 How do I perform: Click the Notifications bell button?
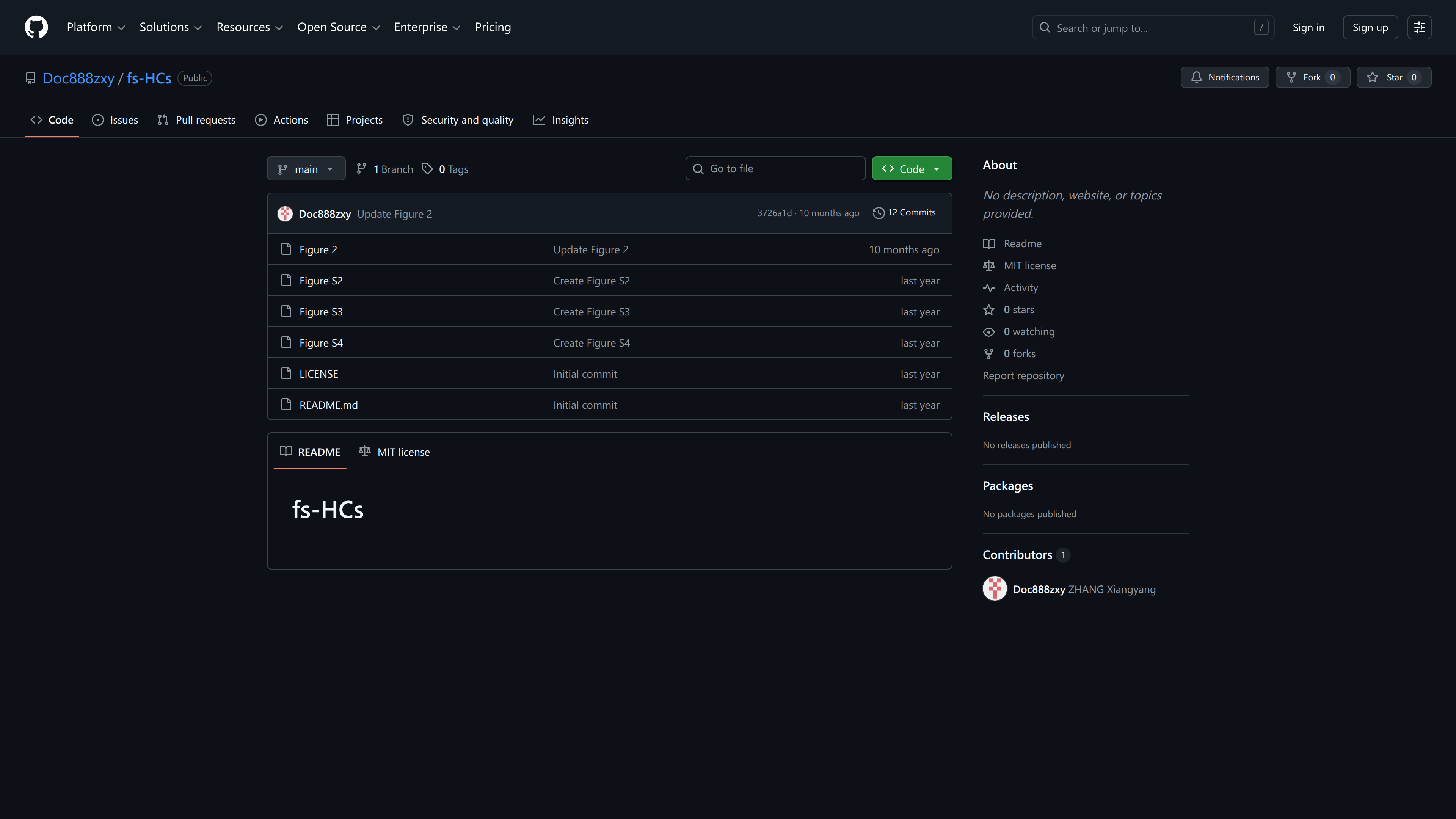coord(1224,77)
